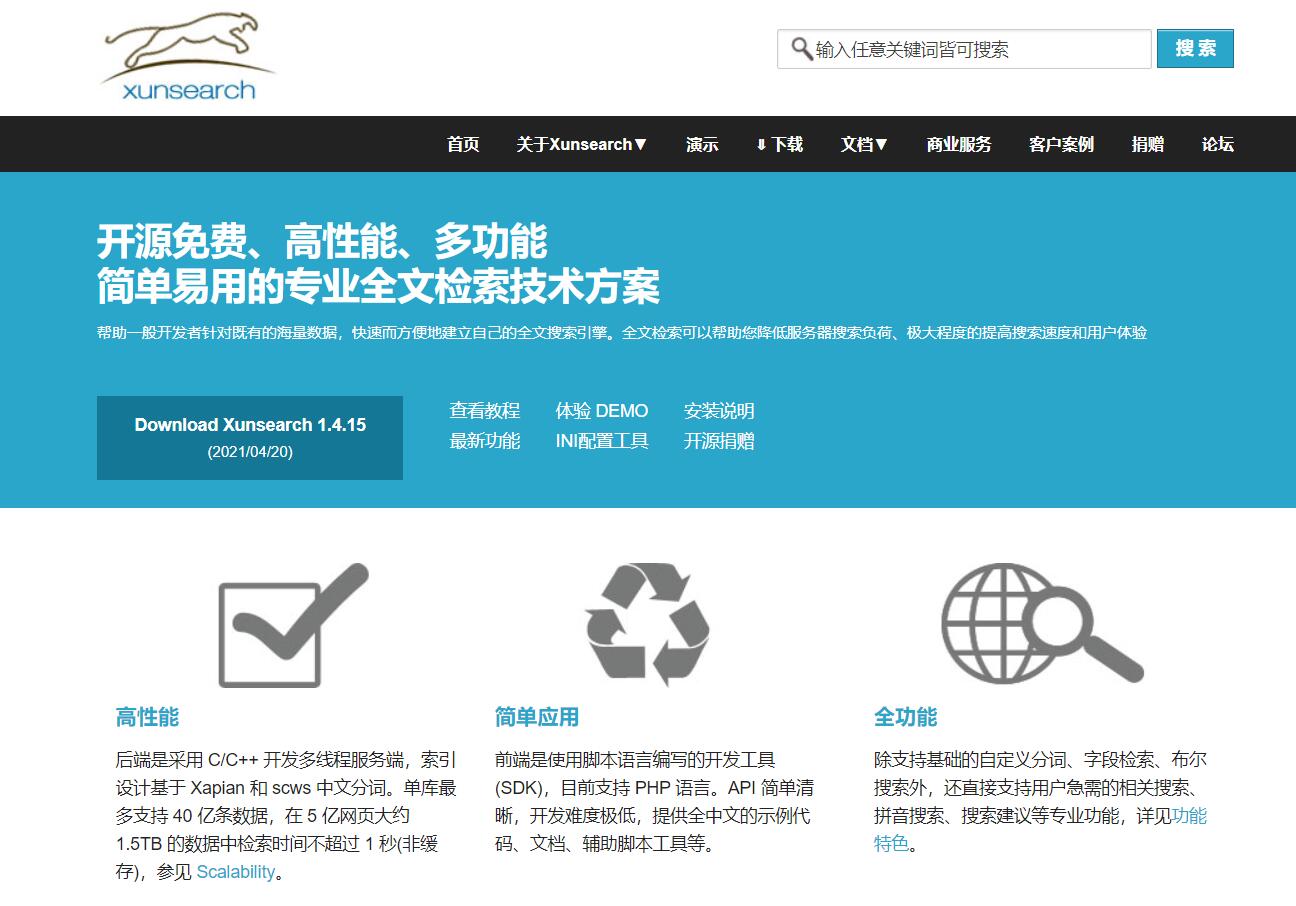Open the 功能特色 link

tap(1189, 816)
